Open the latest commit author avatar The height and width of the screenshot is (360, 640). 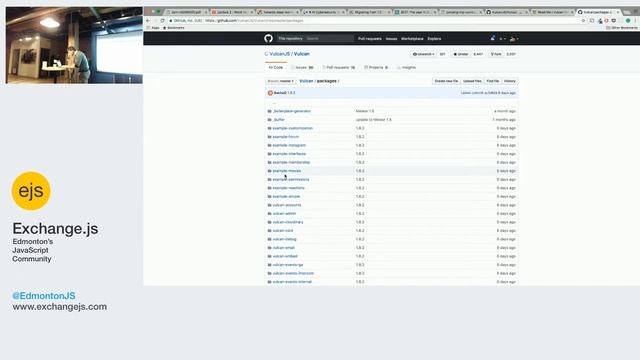click(x=270, y=93)
